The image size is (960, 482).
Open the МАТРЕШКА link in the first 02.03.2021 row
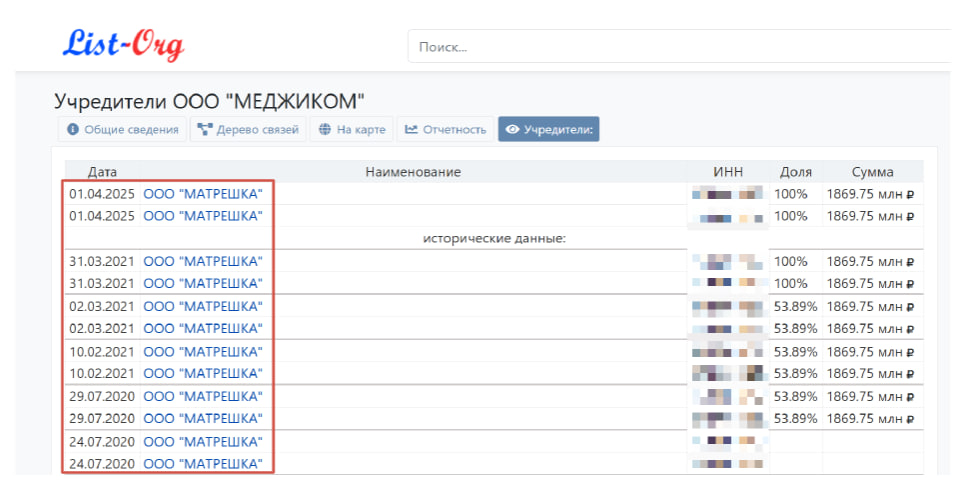coord(203,306)
